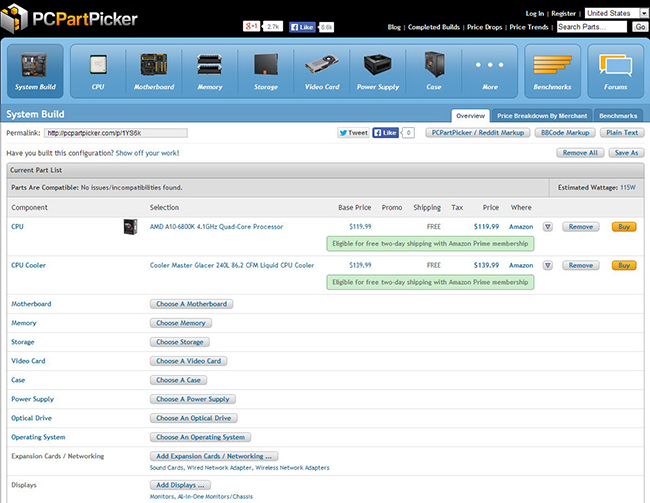Open the Monitors link under Displays
The height and width of the screenshot is (503, 650).
pos(162,497)
